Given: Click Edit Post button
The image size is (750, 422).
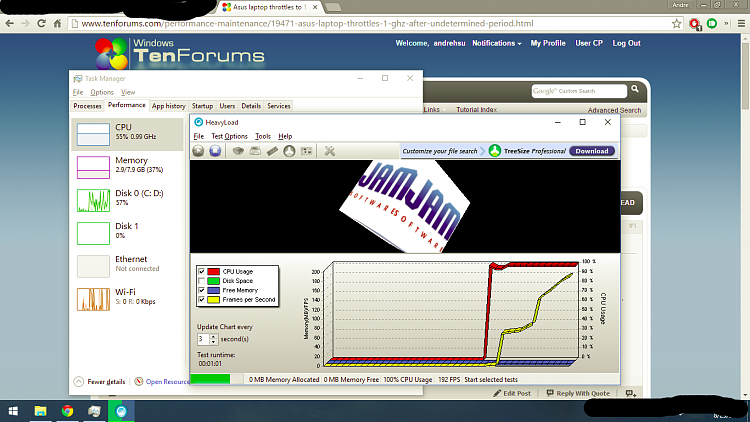Looking at the screenshot, I should point(512,393).
